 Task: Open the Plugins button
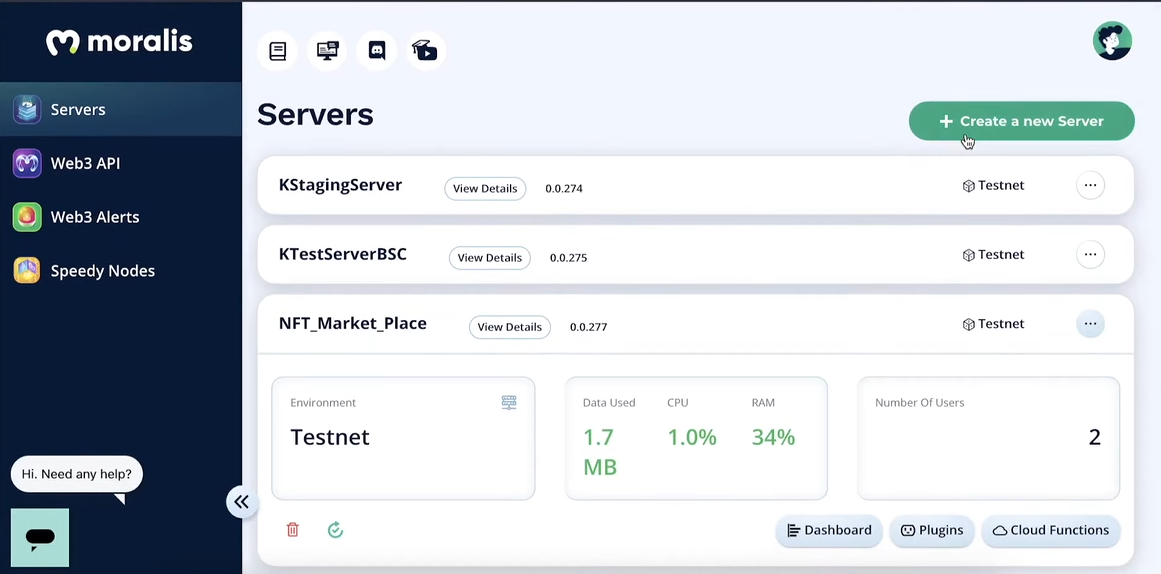pos(932,530)
